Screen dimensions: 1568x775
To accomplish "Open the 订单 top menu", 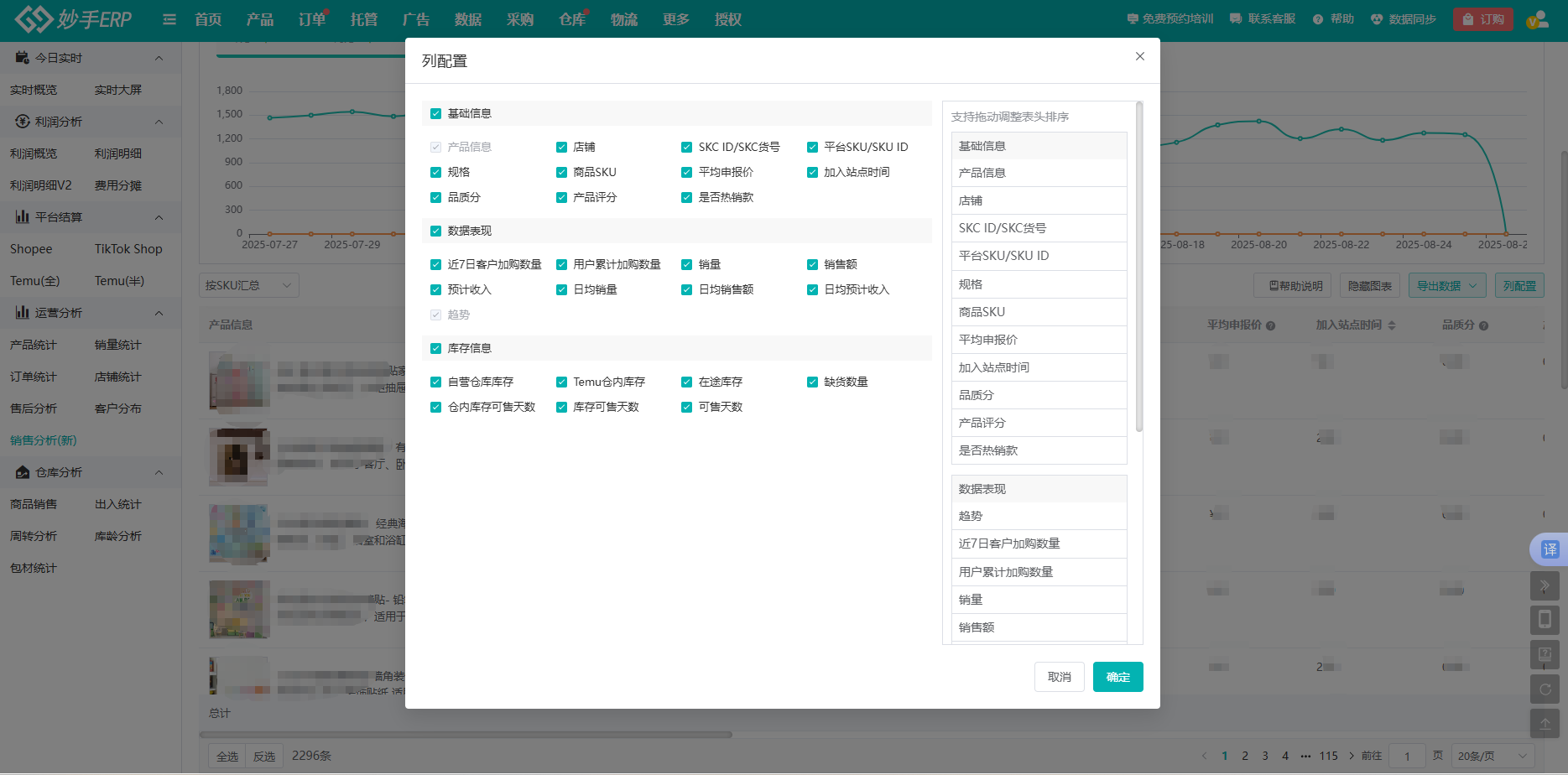I will (312, 19).
